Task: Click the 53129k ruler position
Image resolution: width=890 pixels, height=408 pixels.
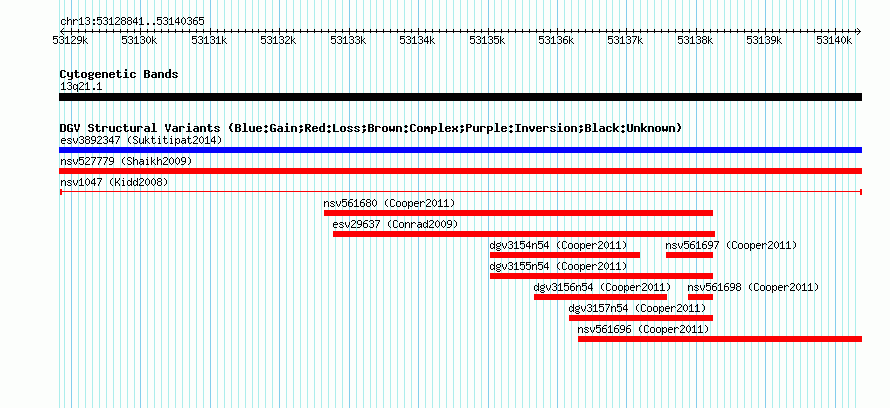Action: pos(71,40)
